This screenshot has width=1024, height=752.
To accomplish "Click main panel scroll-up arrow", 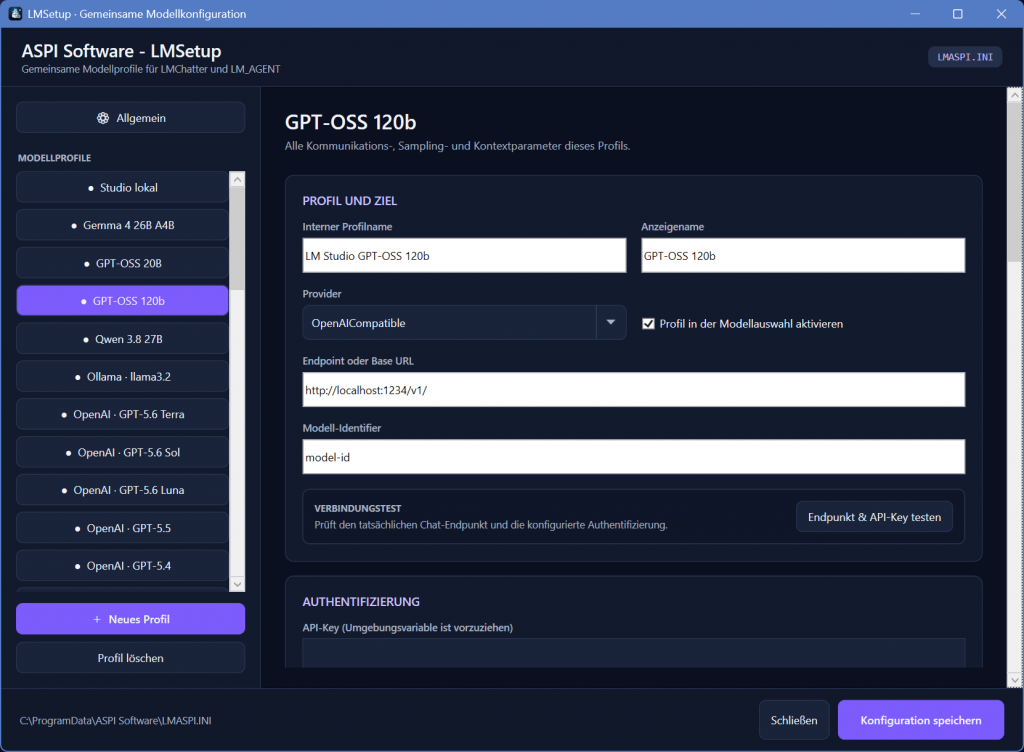I will [x=1014, y=95].
